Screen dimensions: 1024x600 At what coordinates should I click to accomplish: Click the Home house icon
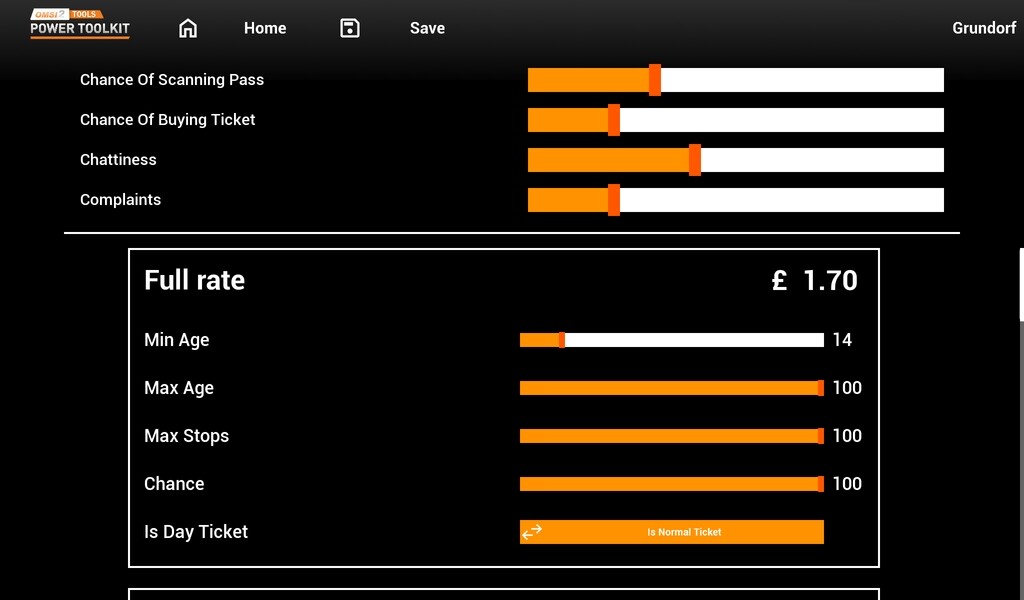[187, 28]
